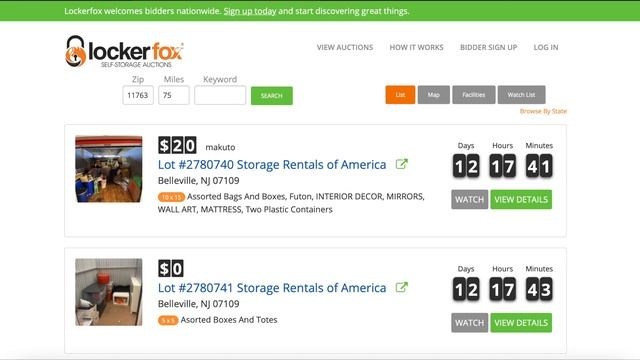Click bidder name makuto

[x=220, y=147]
